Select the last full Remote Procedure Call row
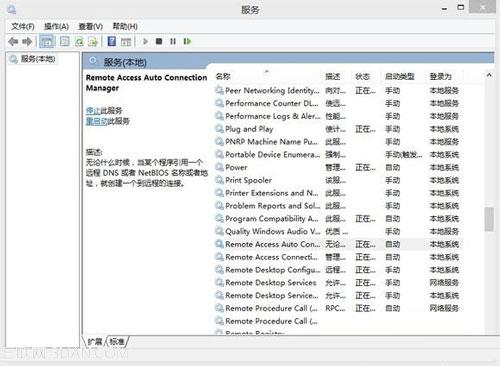The height and width of the screenshot is (366, 500). click(x=337, y=321)
